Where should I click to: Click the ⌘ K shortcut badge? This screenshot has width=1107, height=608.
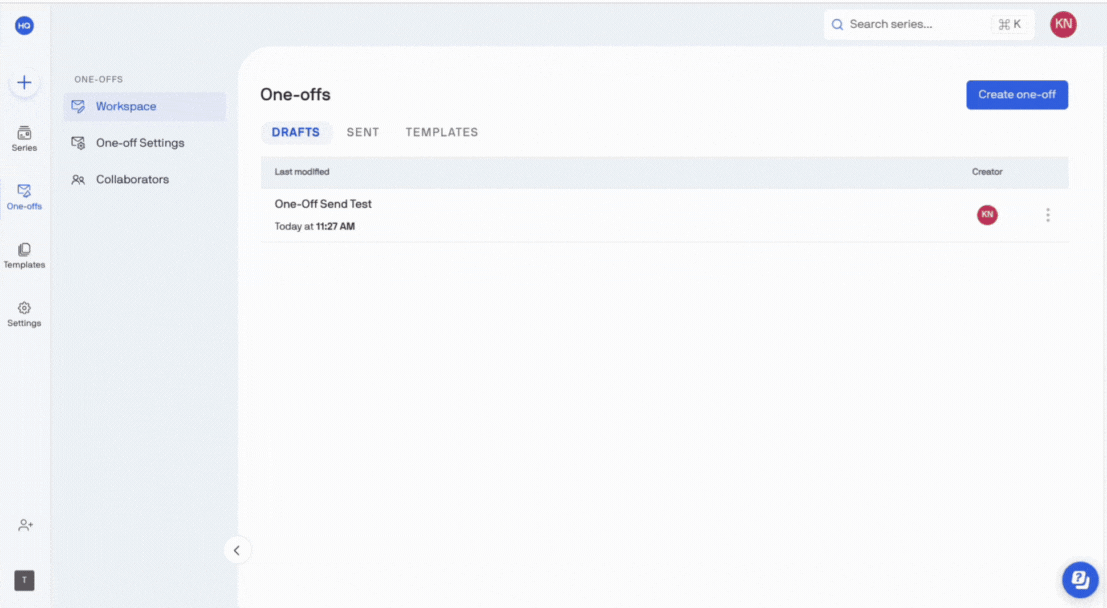(x=1010, y=25)
